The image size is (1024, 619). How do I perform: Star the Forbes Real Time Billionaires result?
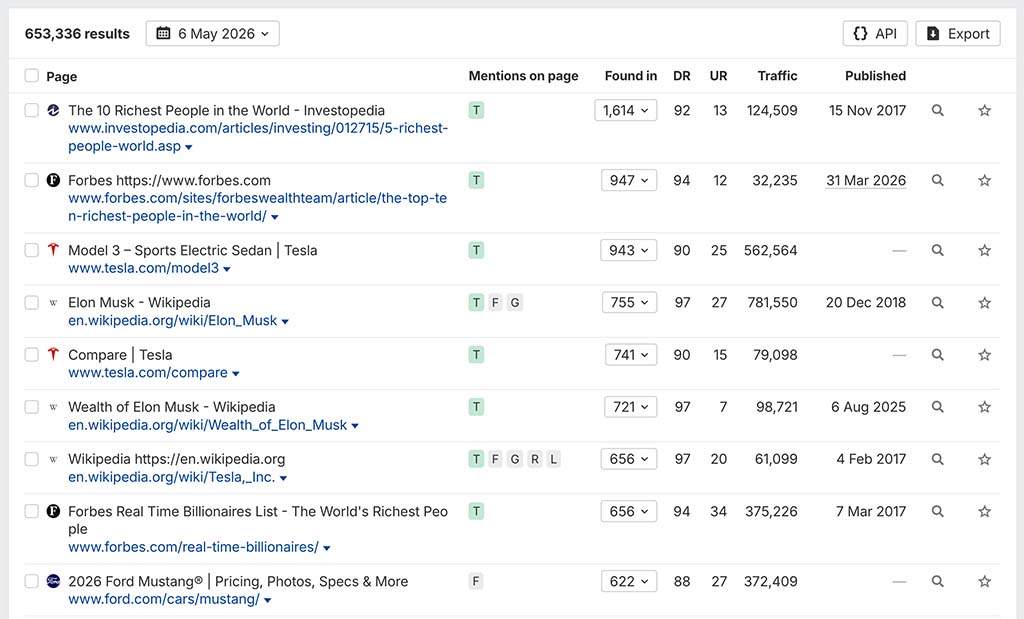984,511
